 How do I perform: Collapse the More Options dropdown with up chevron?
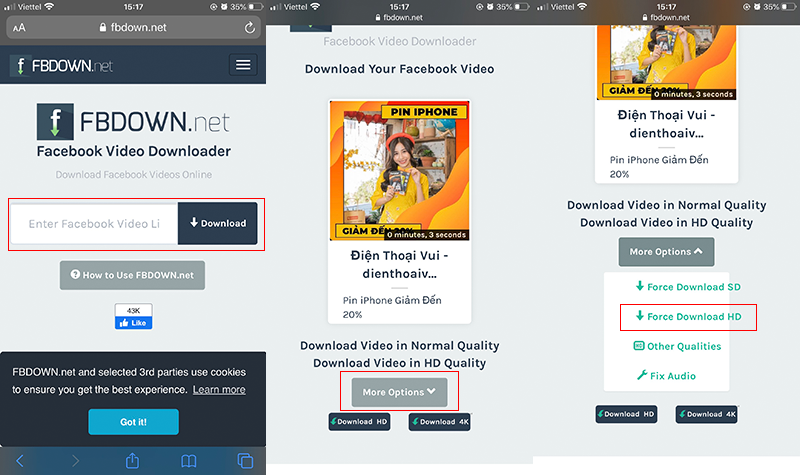pos(666,252)
